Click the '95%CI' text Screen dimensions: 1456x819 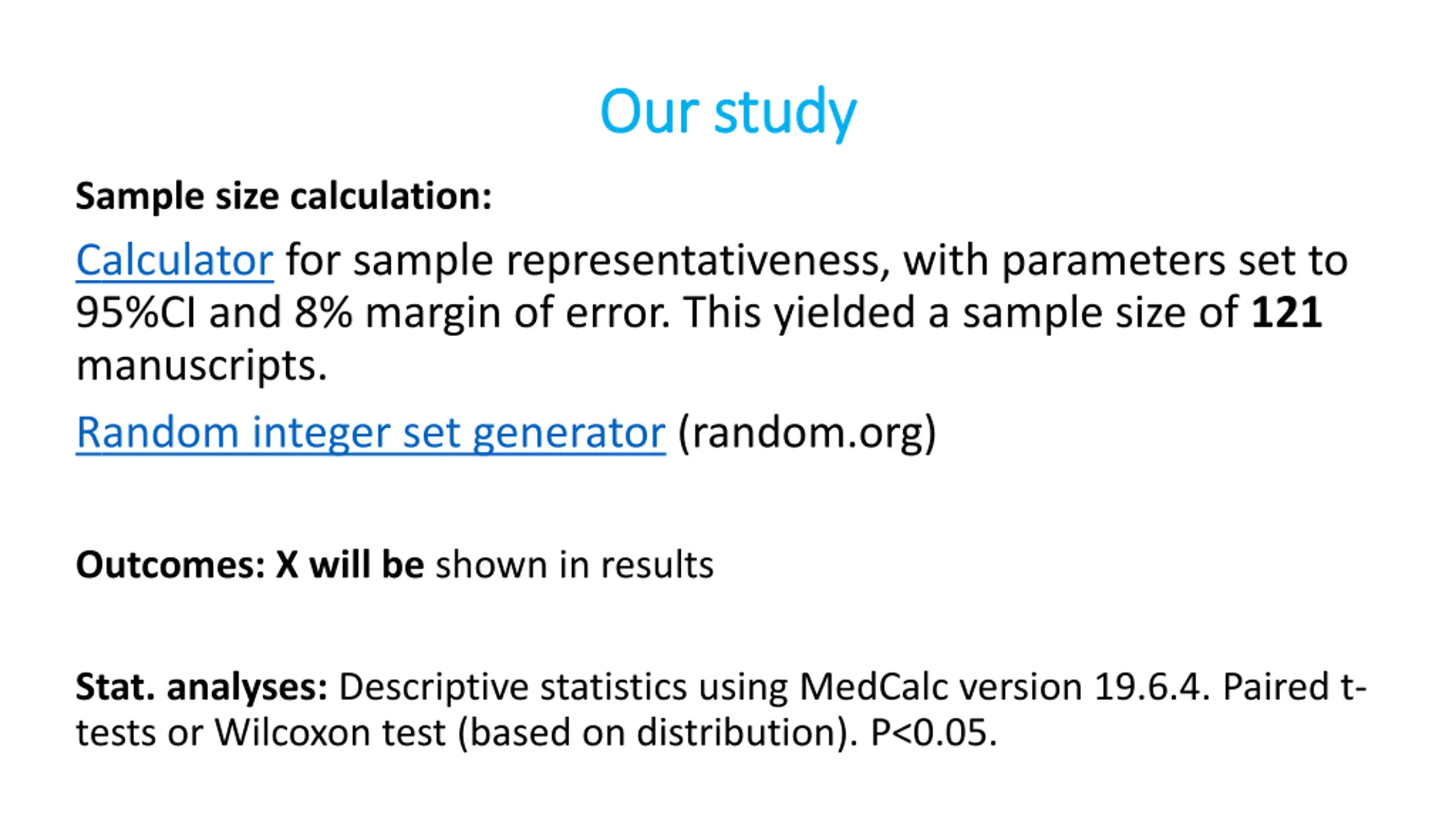[x=135, y=313]
